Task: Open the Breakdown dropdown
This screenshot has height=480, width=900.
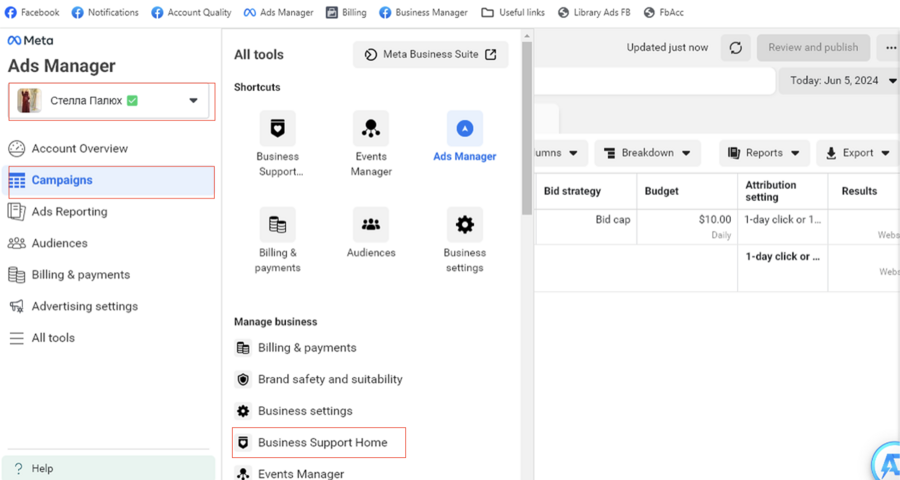Action: 647,153
